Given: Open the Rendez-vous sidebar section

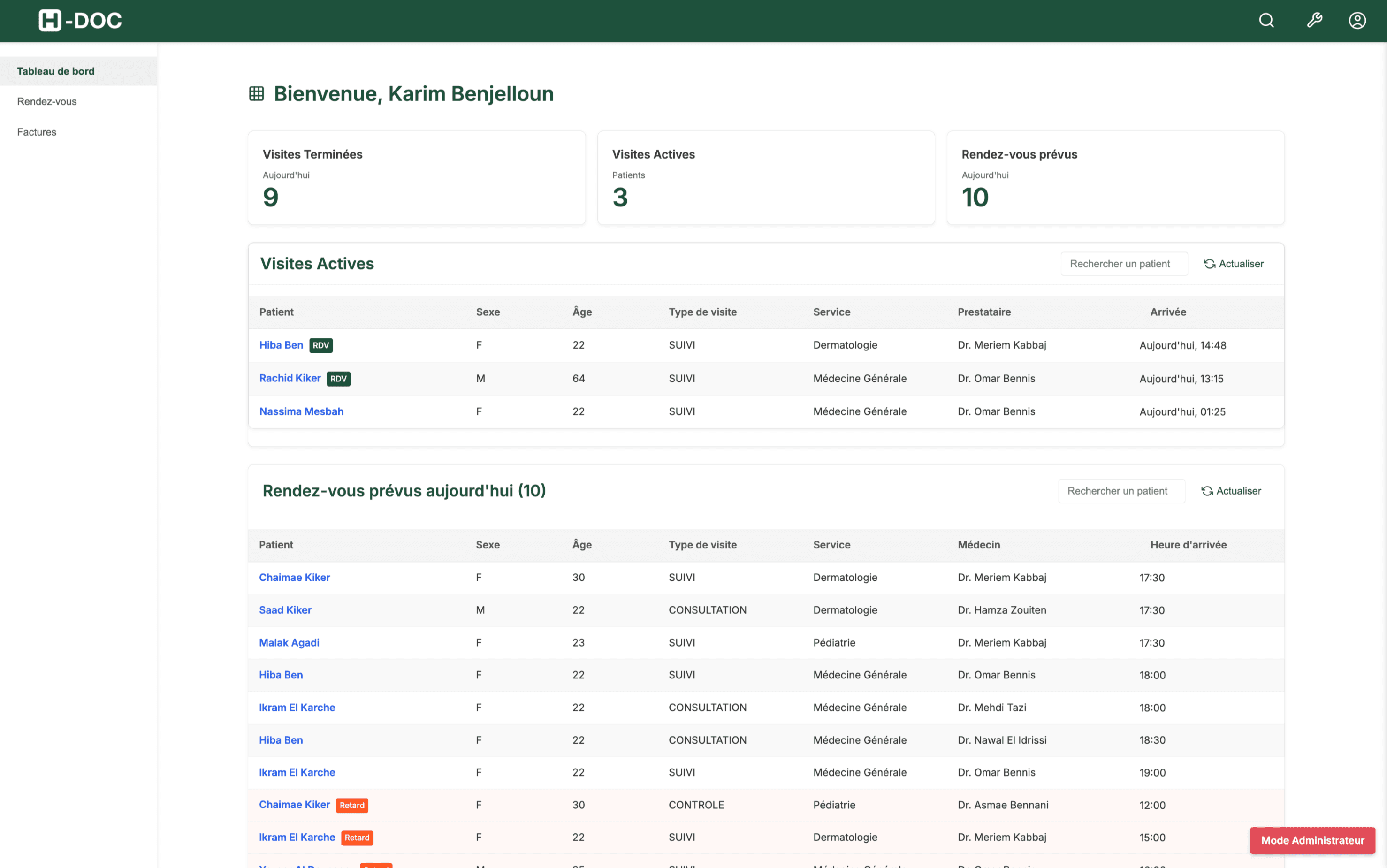Looking at the screenshot, I should click(x=46, y=101).
